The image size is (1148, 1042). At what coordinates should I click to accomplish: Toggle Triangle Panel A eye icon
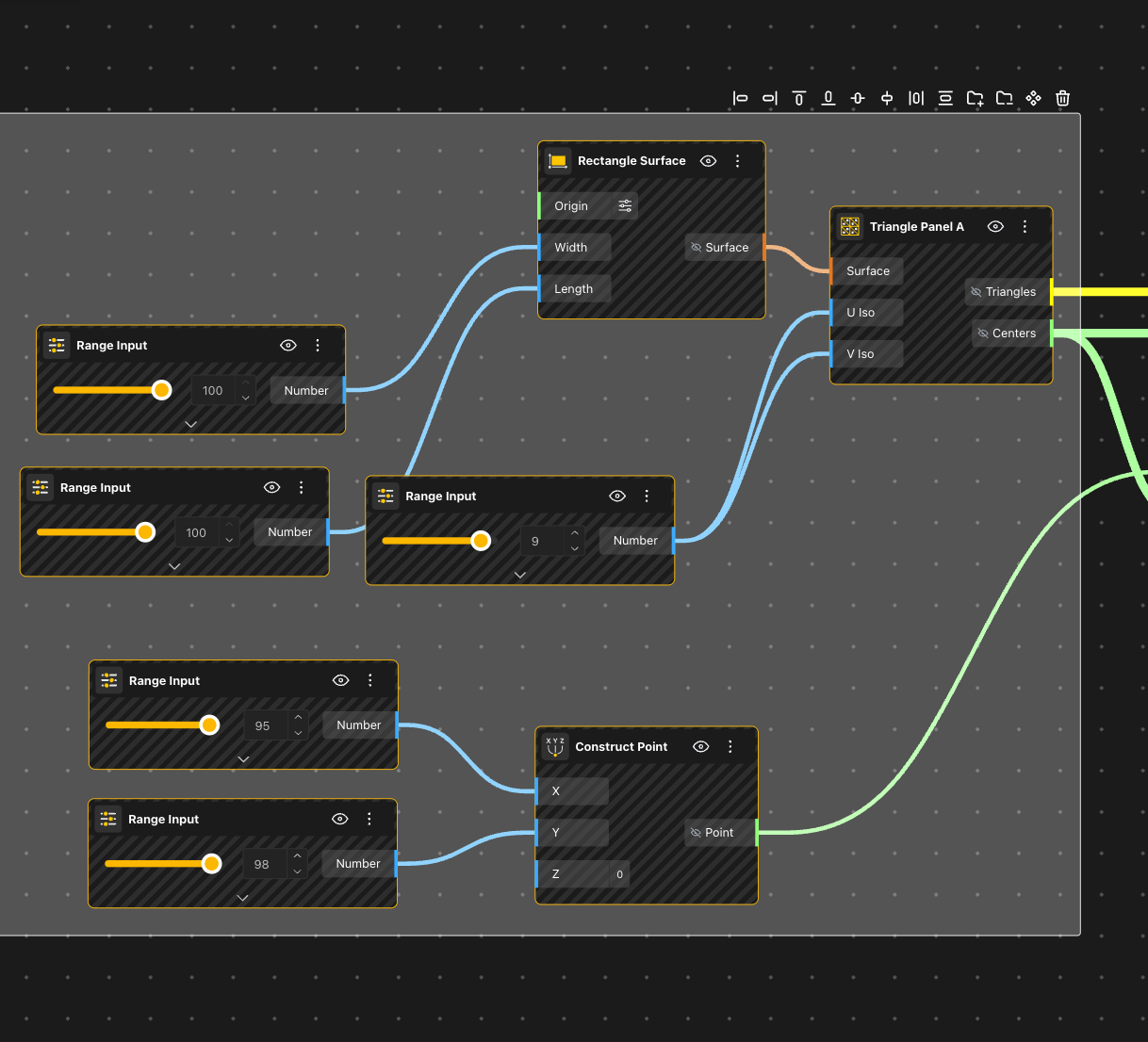click(x=995, y=227)
